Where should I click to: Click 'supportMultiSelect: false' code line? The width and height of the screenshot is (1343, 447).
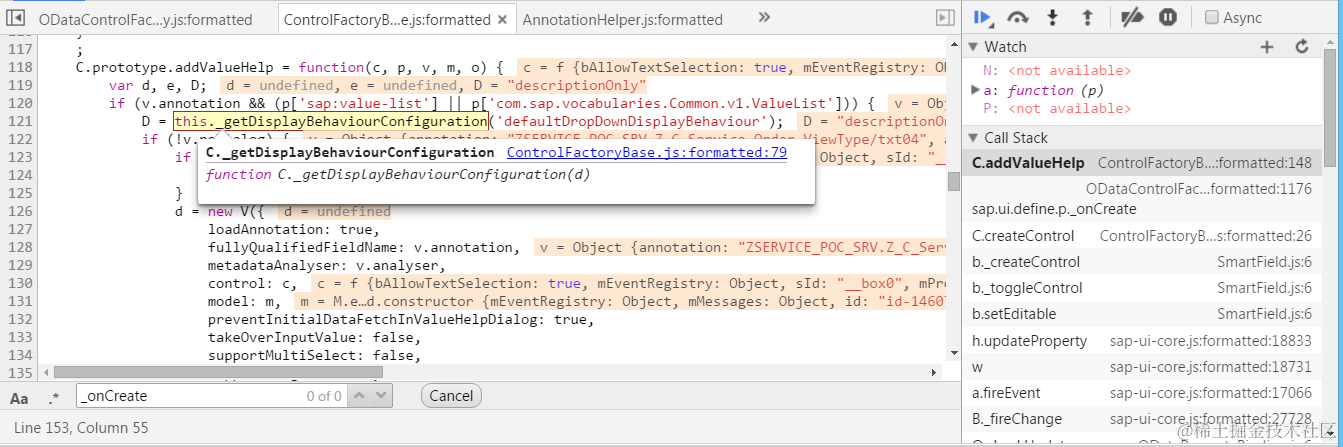tap(314, 355)
